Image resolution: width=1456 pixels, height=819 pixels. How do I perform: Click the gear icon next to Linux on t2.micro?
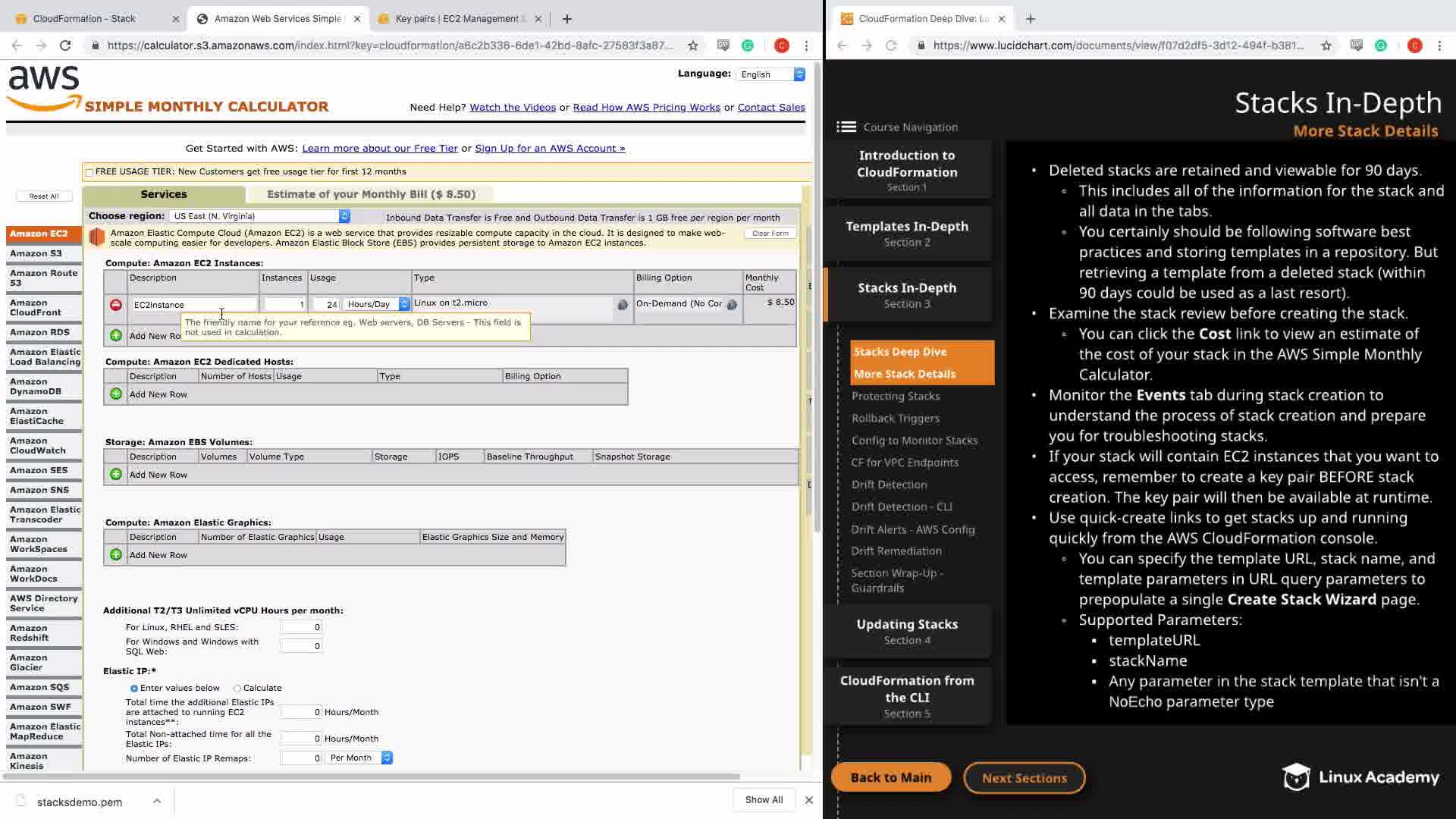coord(623,305)
